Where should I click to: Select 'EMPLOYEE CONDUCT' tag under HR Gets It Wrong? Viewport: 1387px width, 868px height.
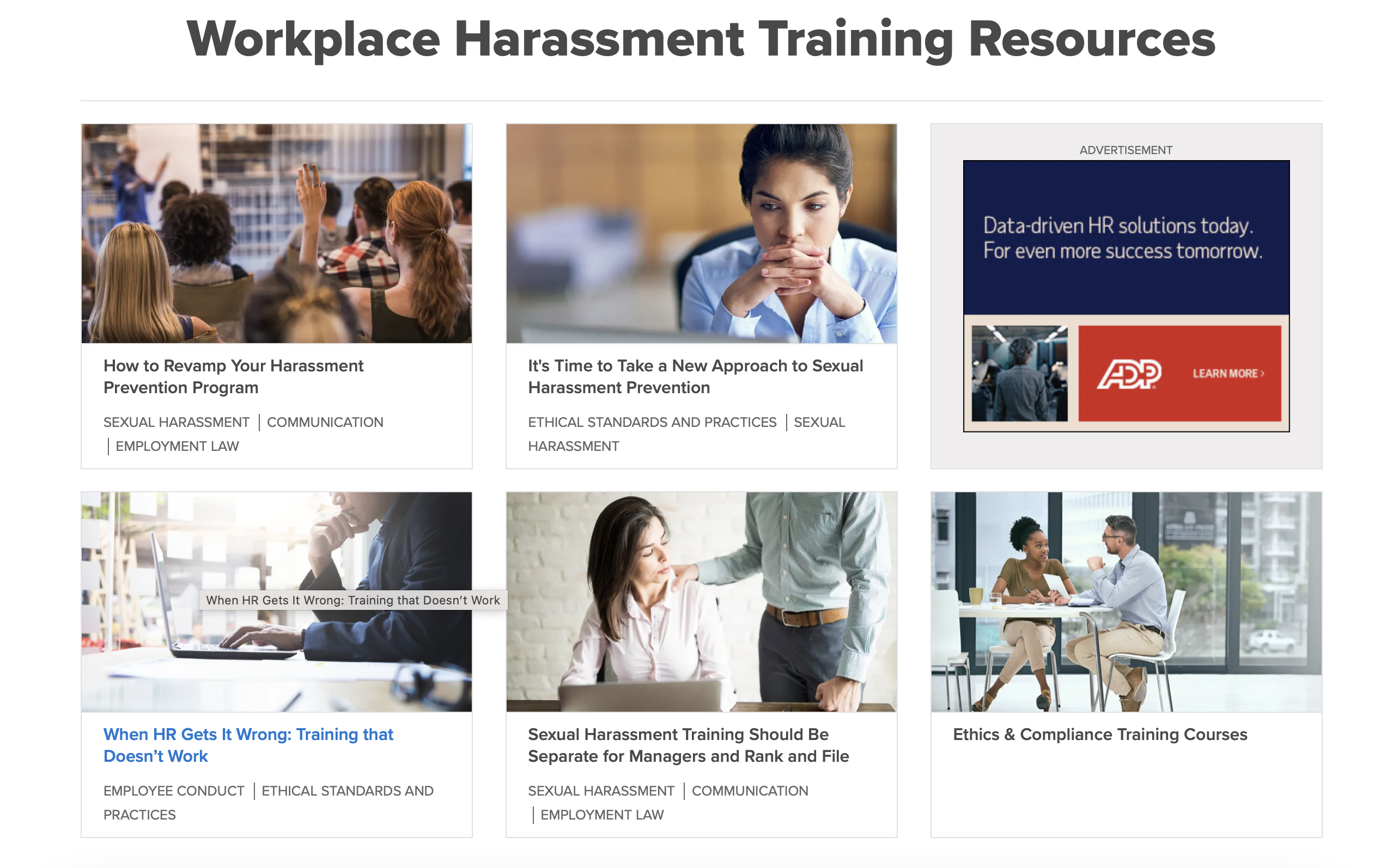(x=173, y=791)
